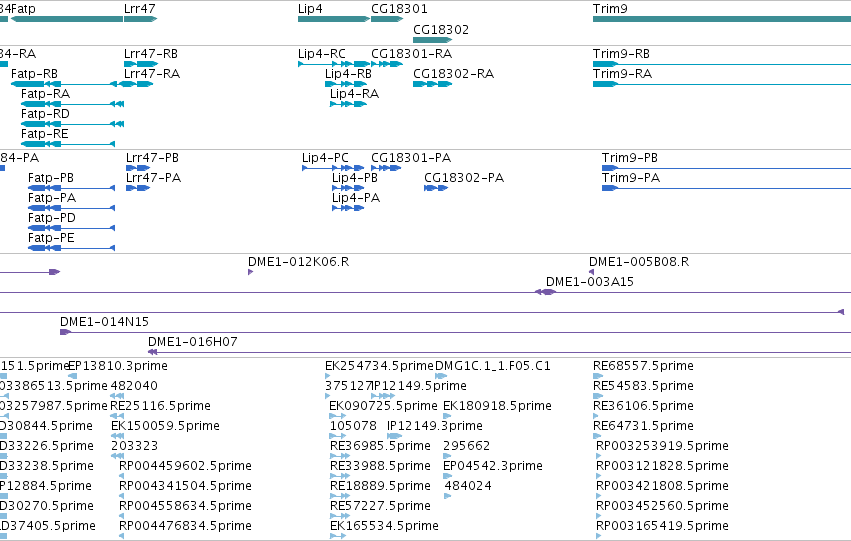This screenshot has height=541, width=851.
Task: Select EST RP004558634.5prime
Action: click(x=122, y=517)
